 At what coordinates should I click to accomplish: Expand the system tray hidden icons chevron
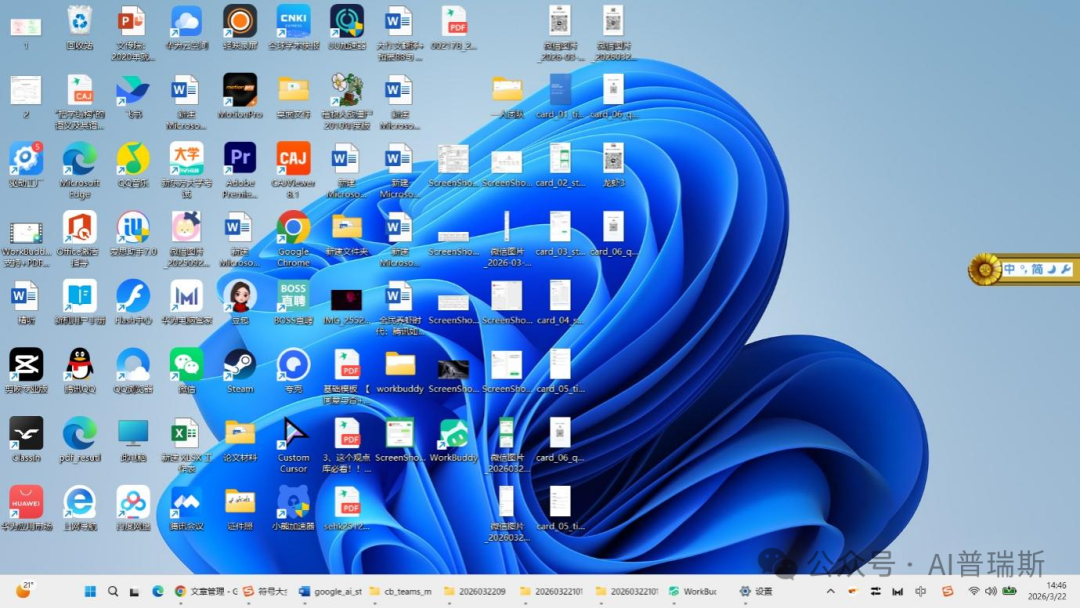[831, 591]
